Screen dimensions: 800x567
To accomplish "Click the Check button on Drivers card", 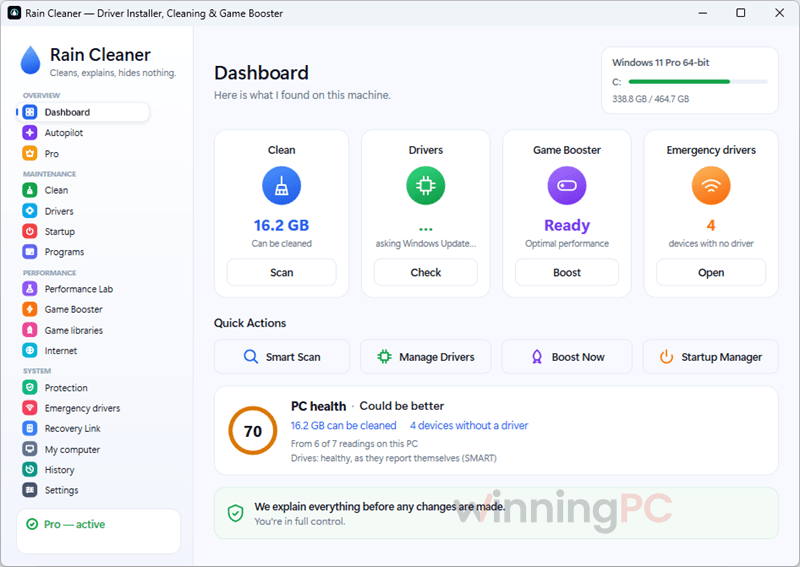I will 426,273.
